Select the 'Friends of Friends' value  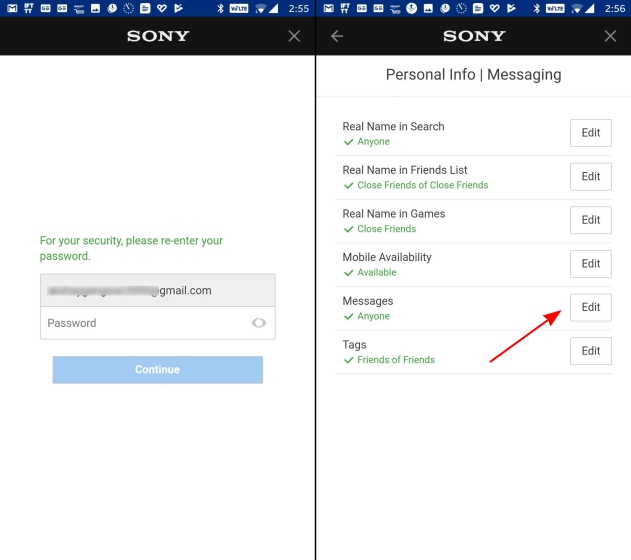tap(396, 360)
